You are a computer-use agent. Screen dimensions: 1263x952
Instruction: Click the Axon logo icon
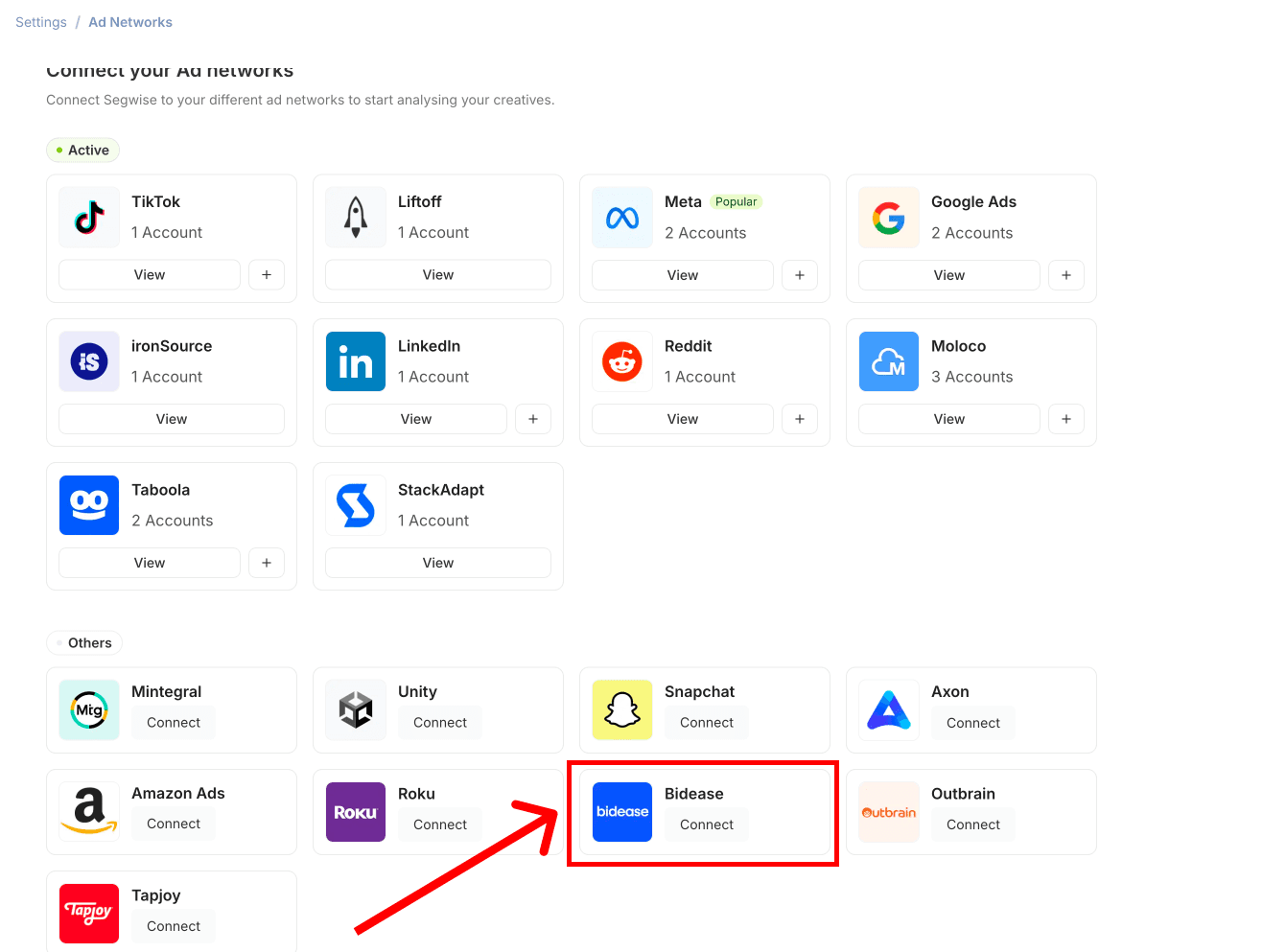889,710
